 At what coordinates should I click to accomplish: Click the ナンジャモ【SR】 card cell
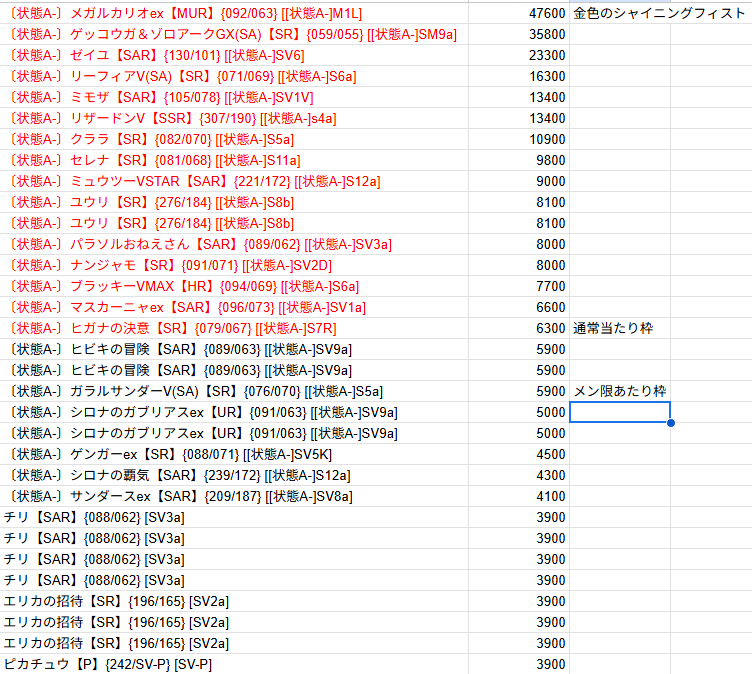(x=170, y=265)
